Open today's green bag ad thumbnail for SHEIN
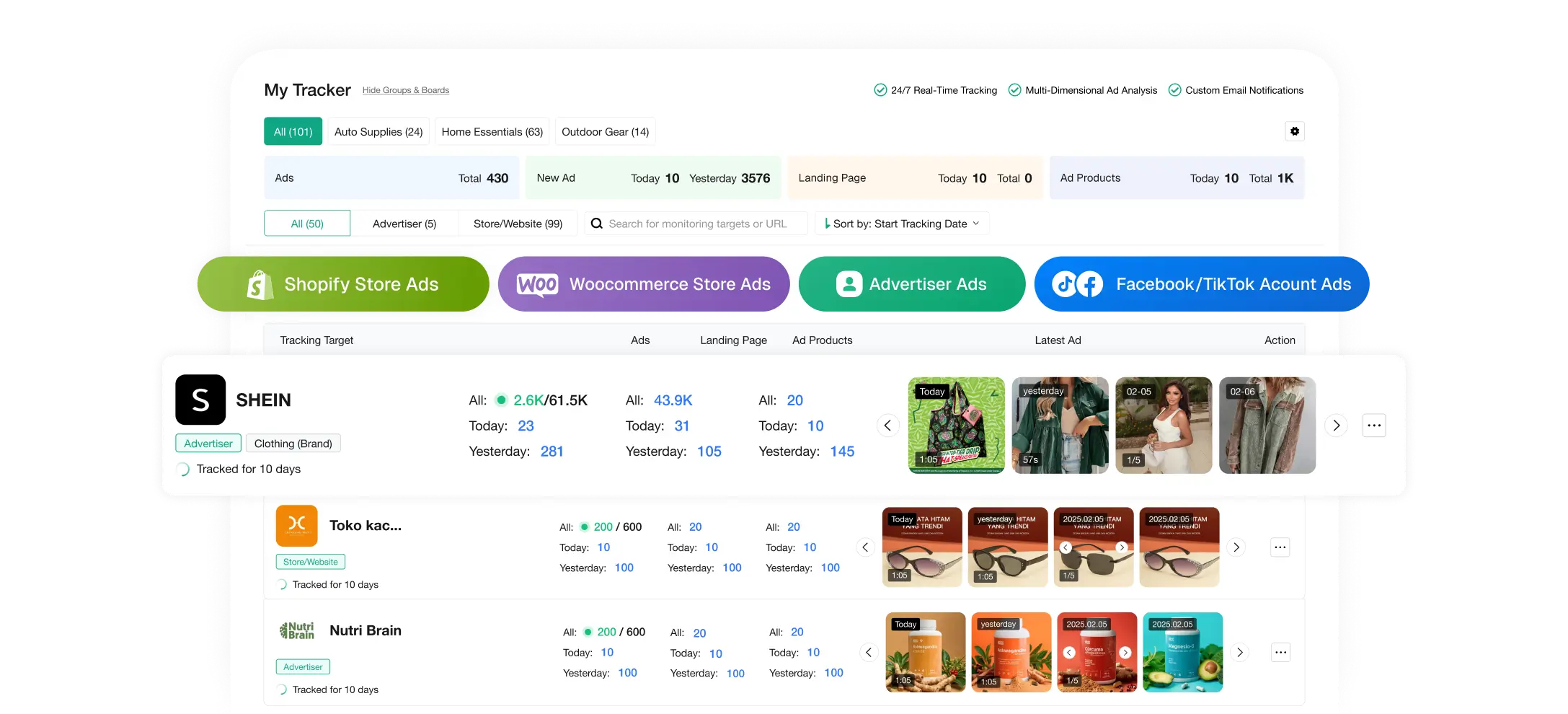Viewport: 1568px width, 714px height. 956,426
